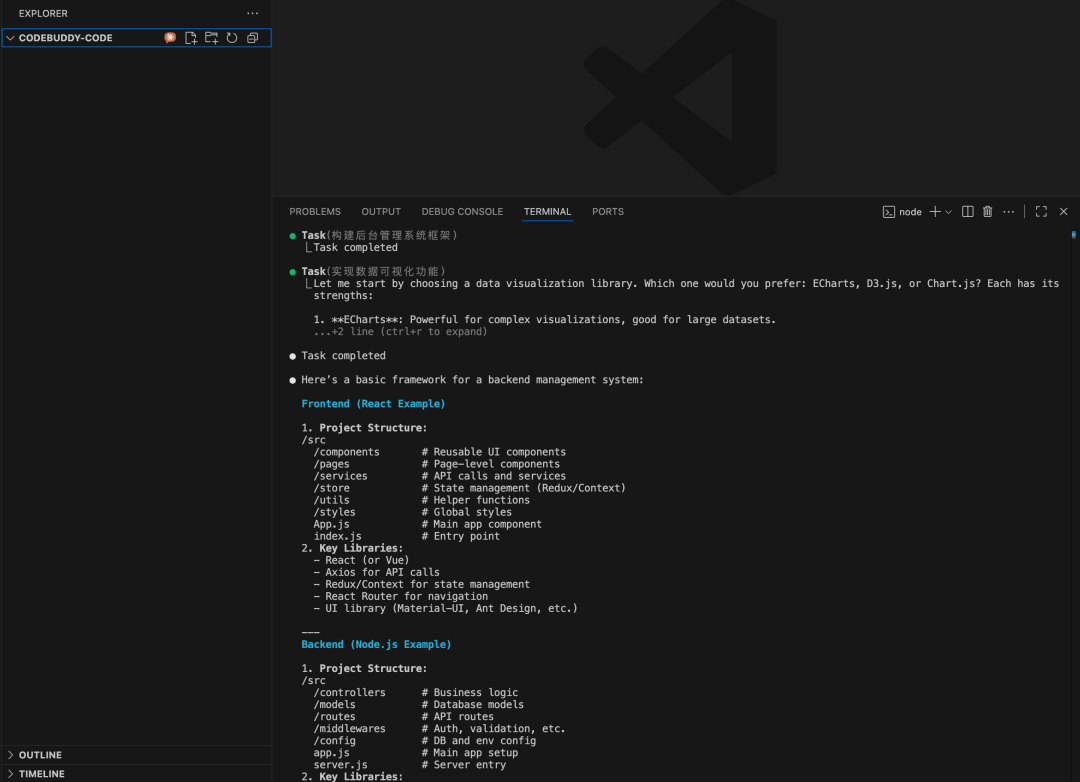Click the first 'Task' line in terminal
Image resolution: width=1080 pixels, height=782 pixels.
click(x=379, y=235)
